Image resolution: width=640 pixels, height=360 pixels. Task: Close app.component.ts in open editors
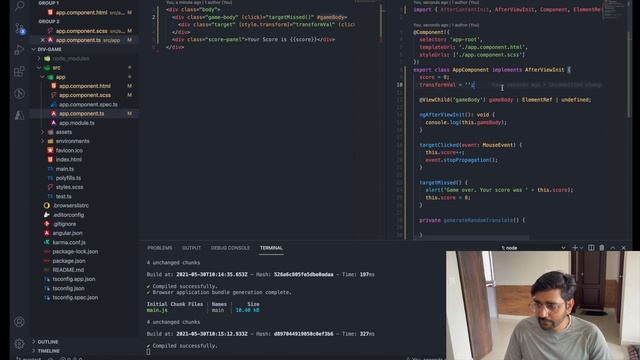42,40
